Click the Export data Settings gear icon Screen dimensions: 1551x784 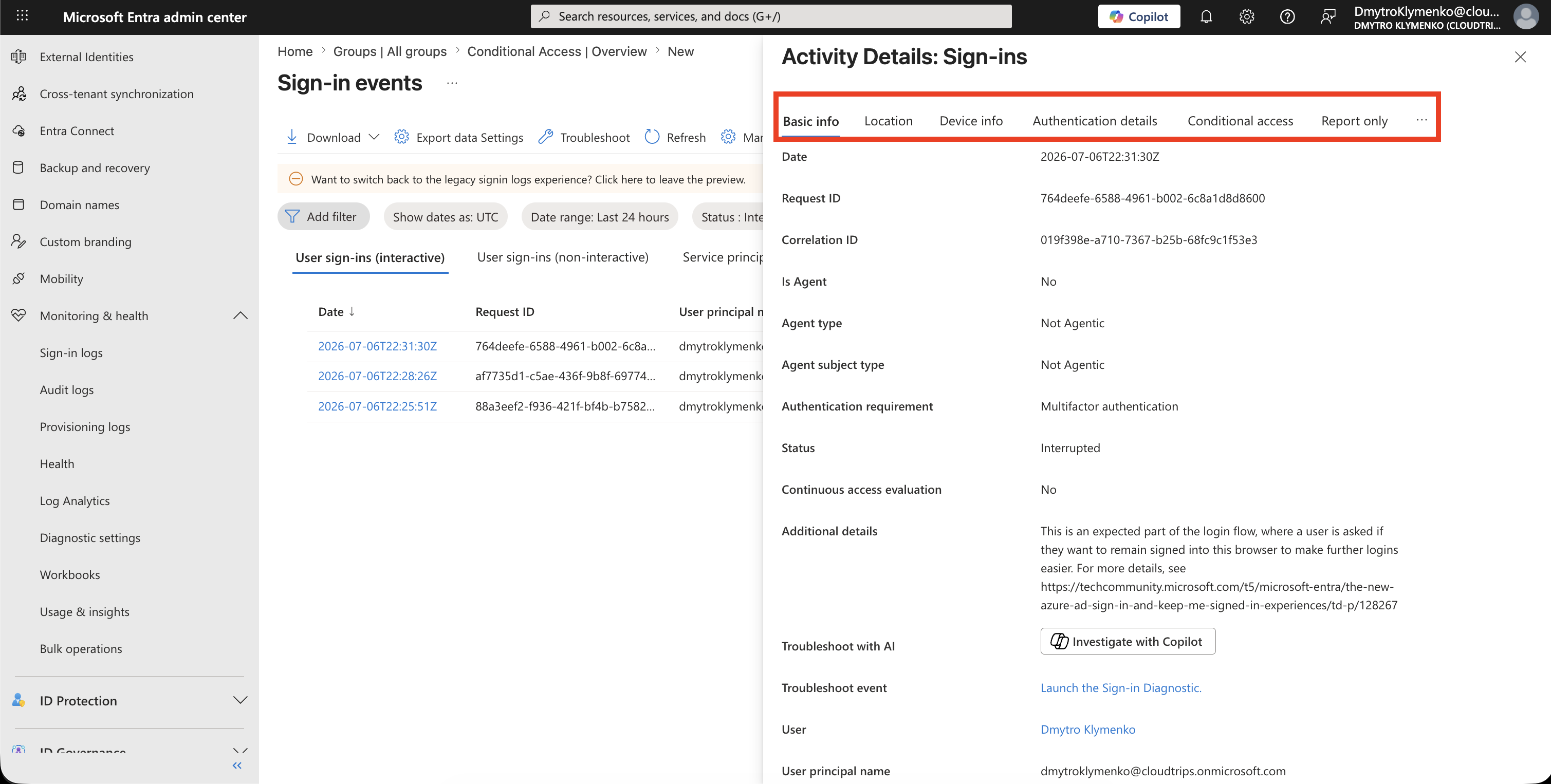[401, 137]
